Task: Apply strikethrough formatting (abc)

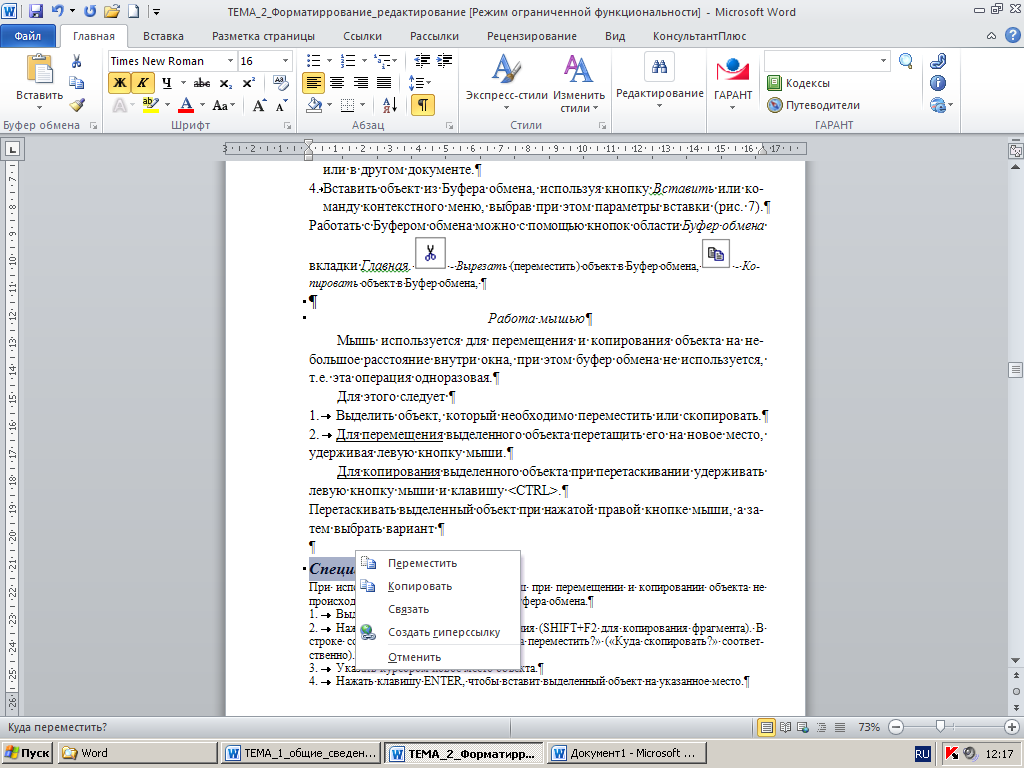Action: coord(202,83)
